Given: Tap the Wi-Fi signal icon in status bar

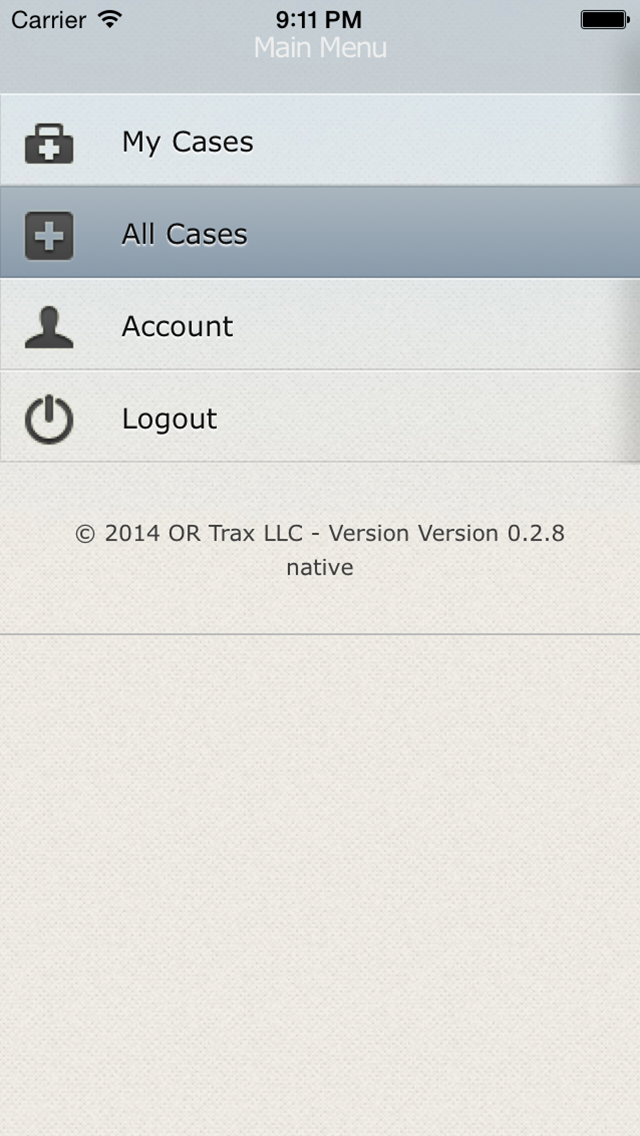Looking at the screenshot, I should 110,20.
